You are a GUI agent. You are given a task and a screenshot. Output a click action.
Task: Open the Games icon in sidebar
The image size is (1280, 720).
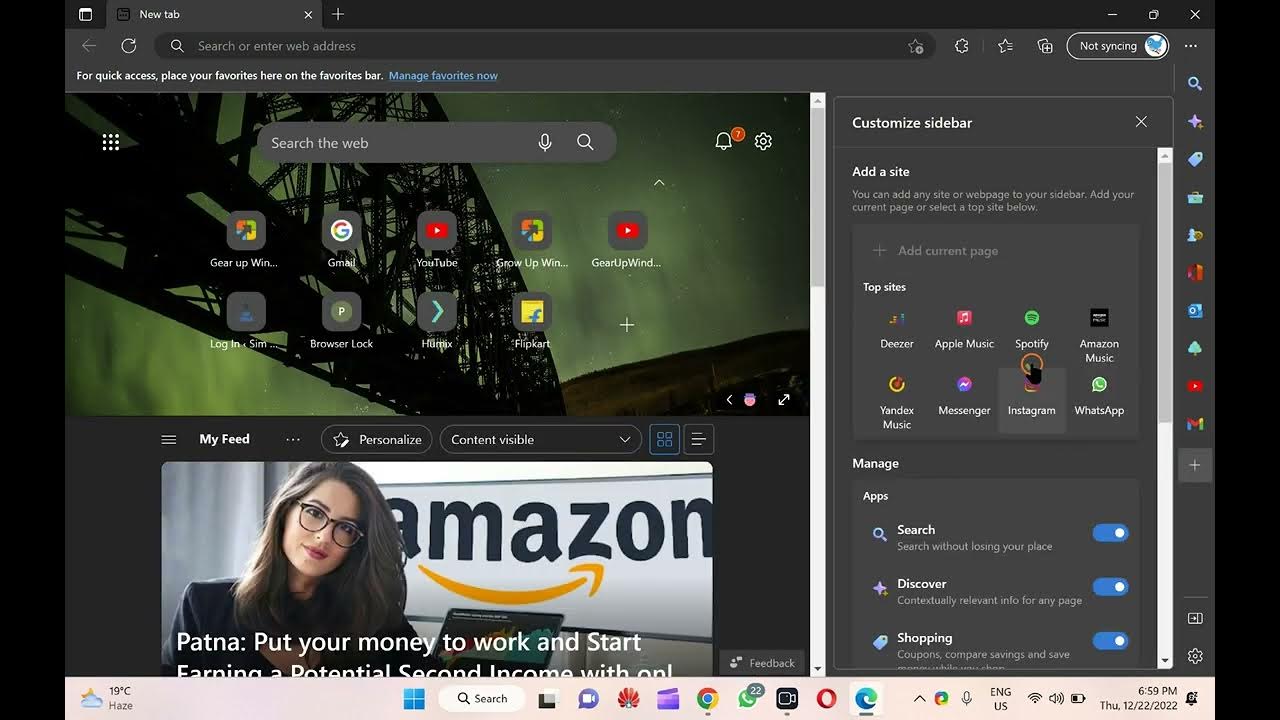pos(1194,235)
